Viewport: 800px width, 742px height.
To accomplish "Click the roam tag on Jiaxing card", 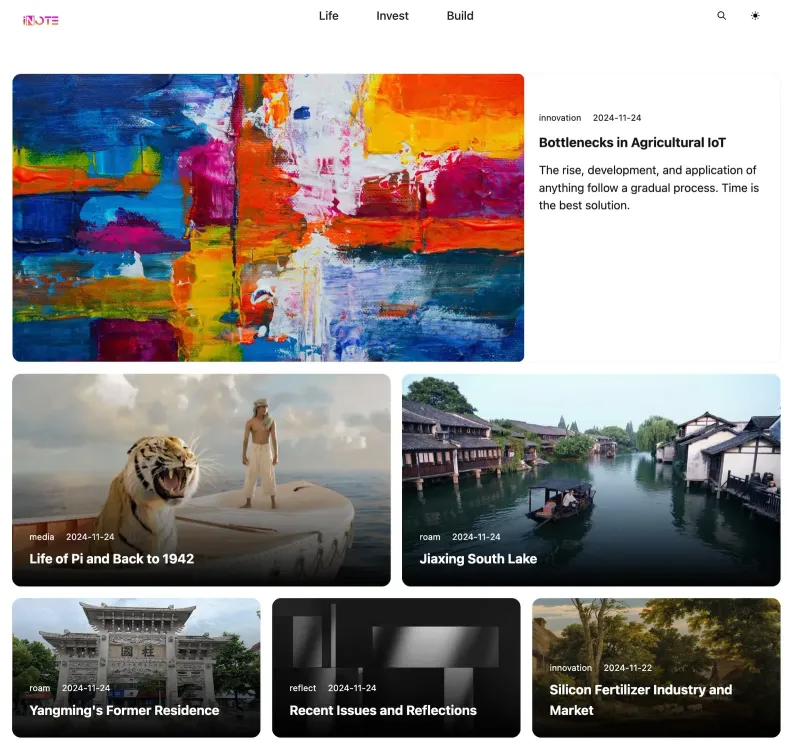I will coord(430,537).
